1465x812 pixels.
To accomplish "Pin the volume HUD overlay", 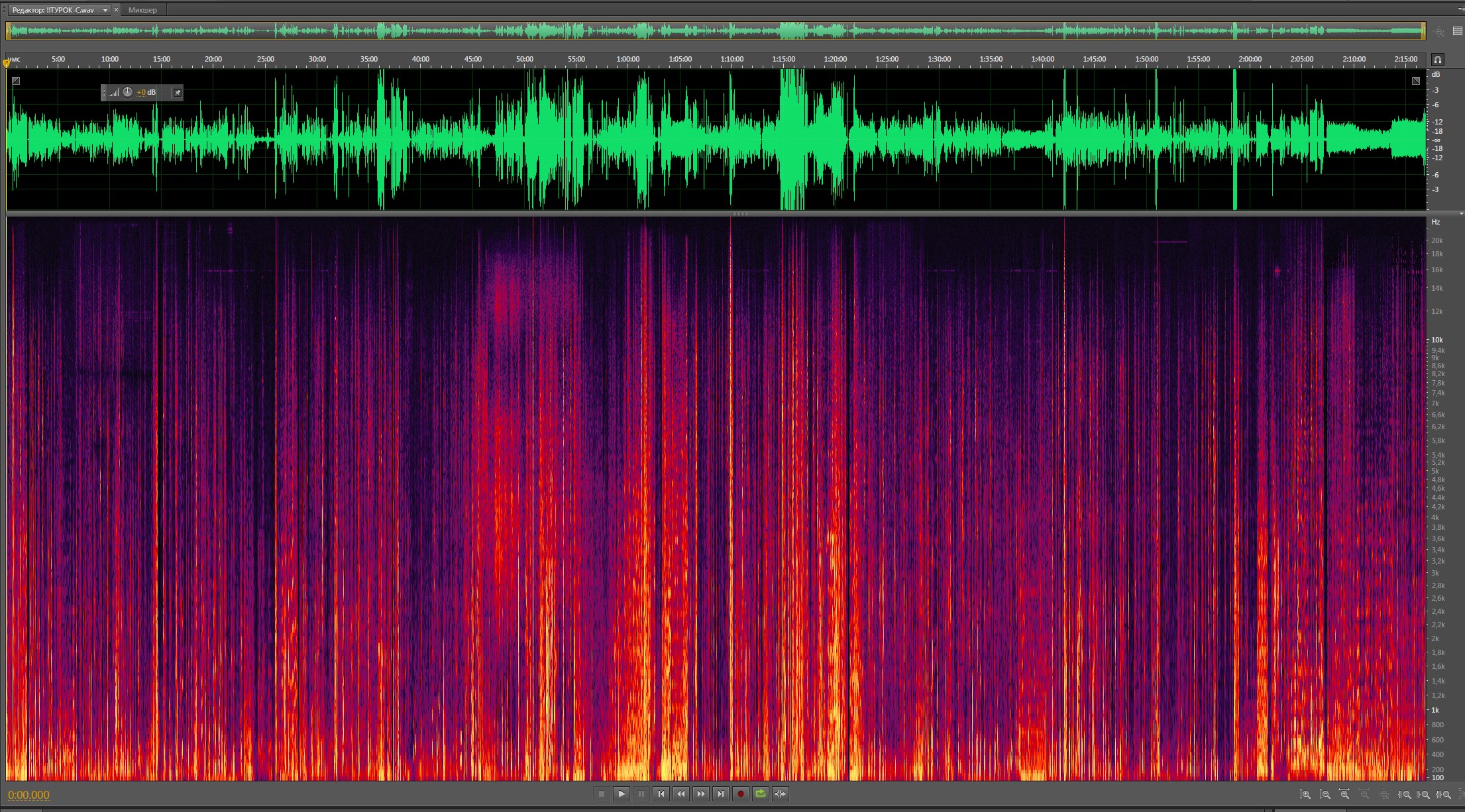I will (178, 93).
